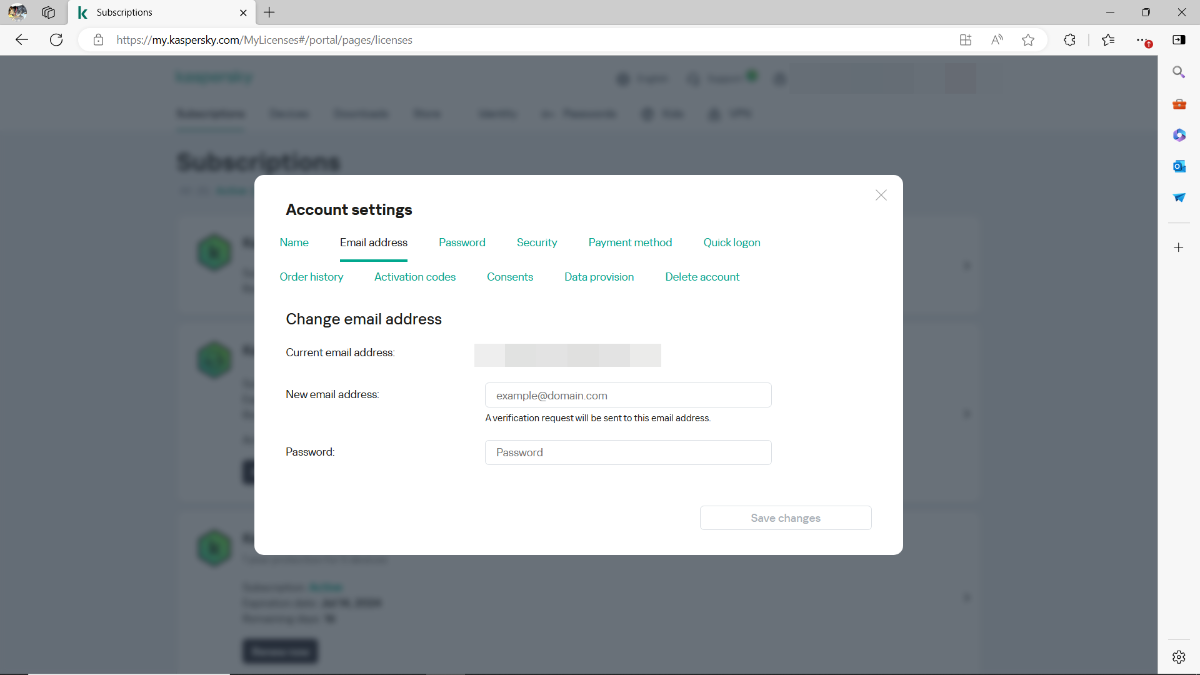Viewport: 1200px width, 675px height.
Task: Click the browser Back arrow
Action: [22, 40]
